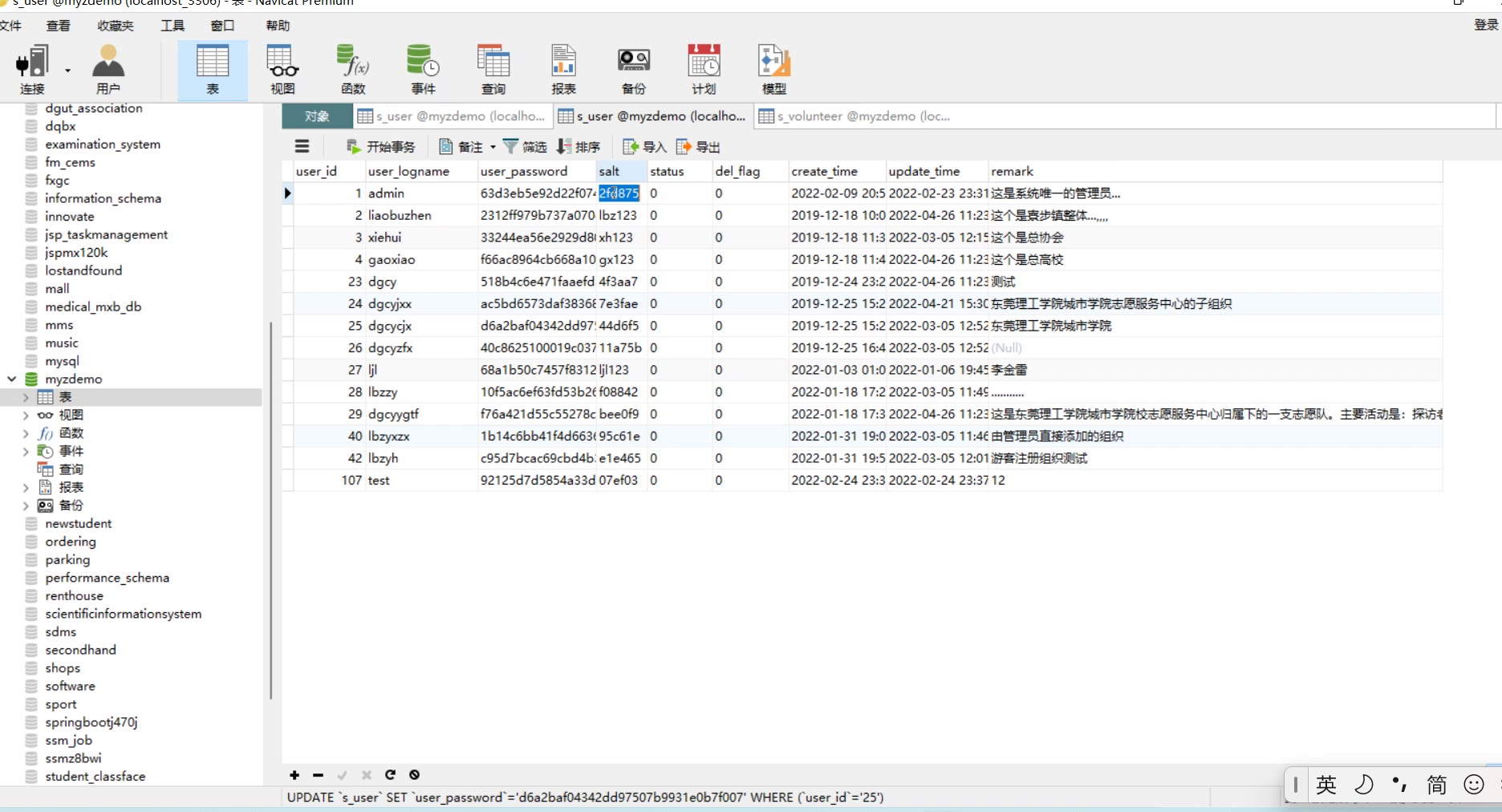1502x812 pixels.
Task: Open the Memo (备注) dropdown arrow
Action: point(493,147)
